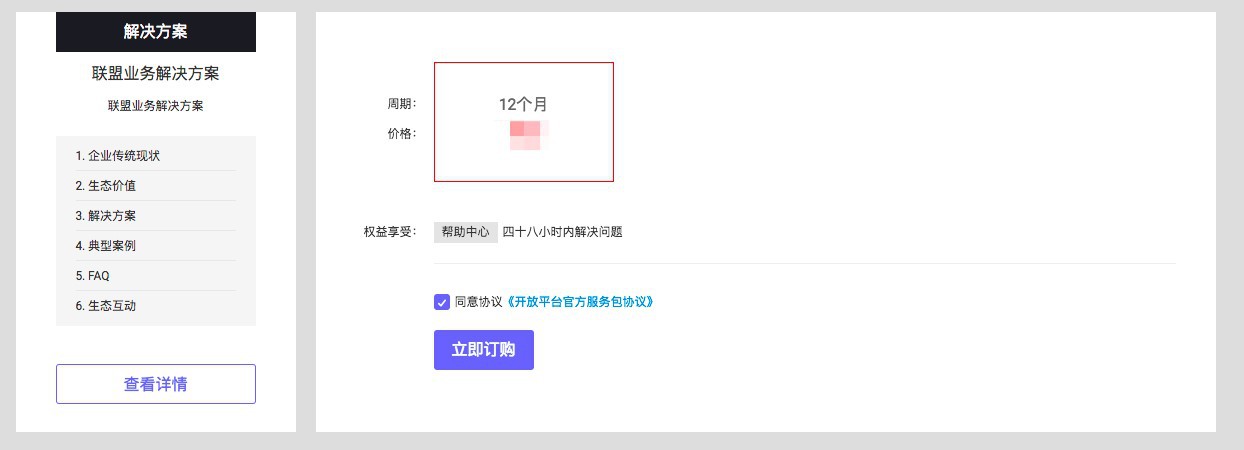Go to 2. 生态价值 in the sidebar

coord(106,186)
